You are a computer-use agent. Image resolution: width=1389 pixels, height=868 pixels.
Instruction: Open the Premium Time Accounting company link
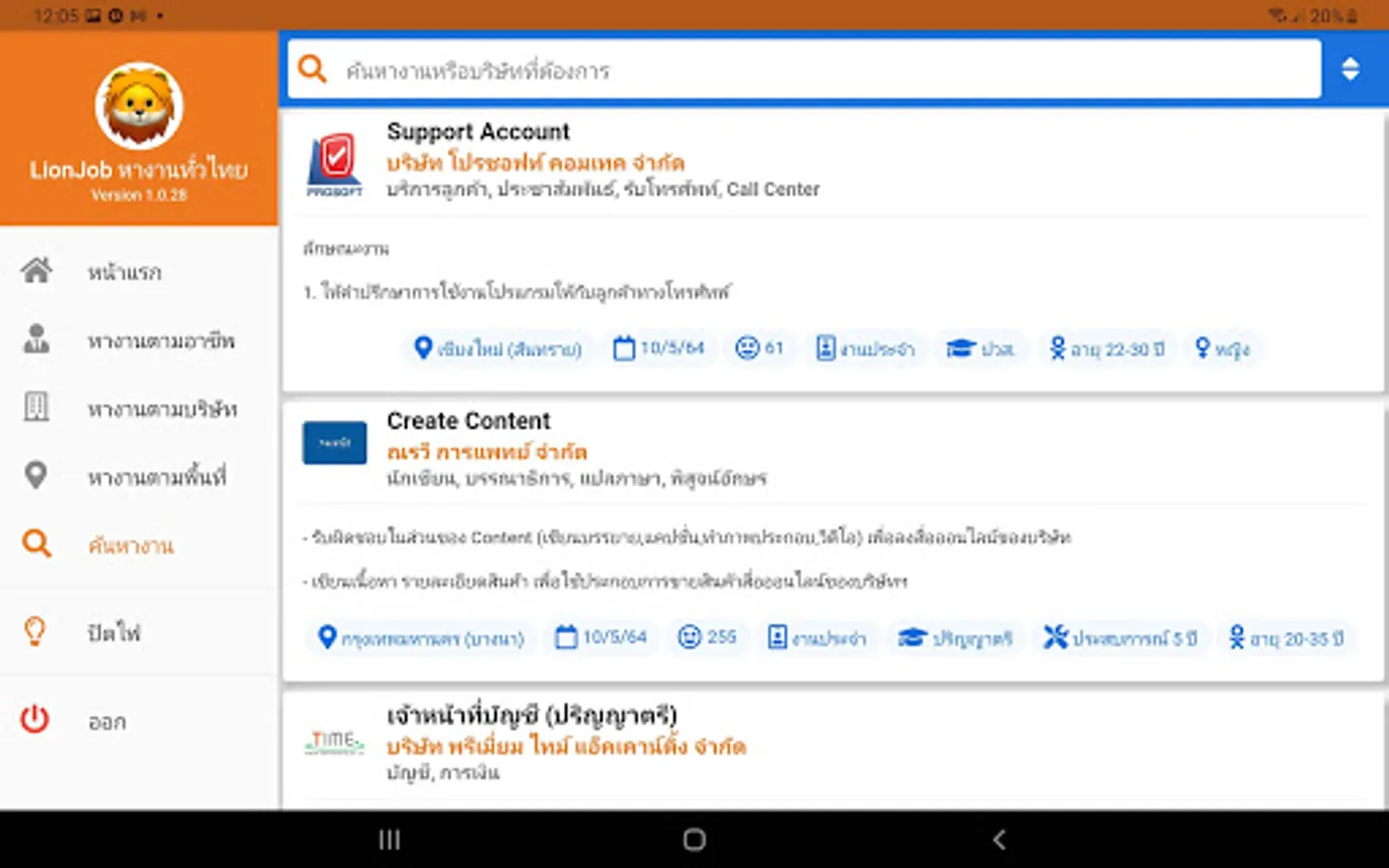[x=566, y=746]
